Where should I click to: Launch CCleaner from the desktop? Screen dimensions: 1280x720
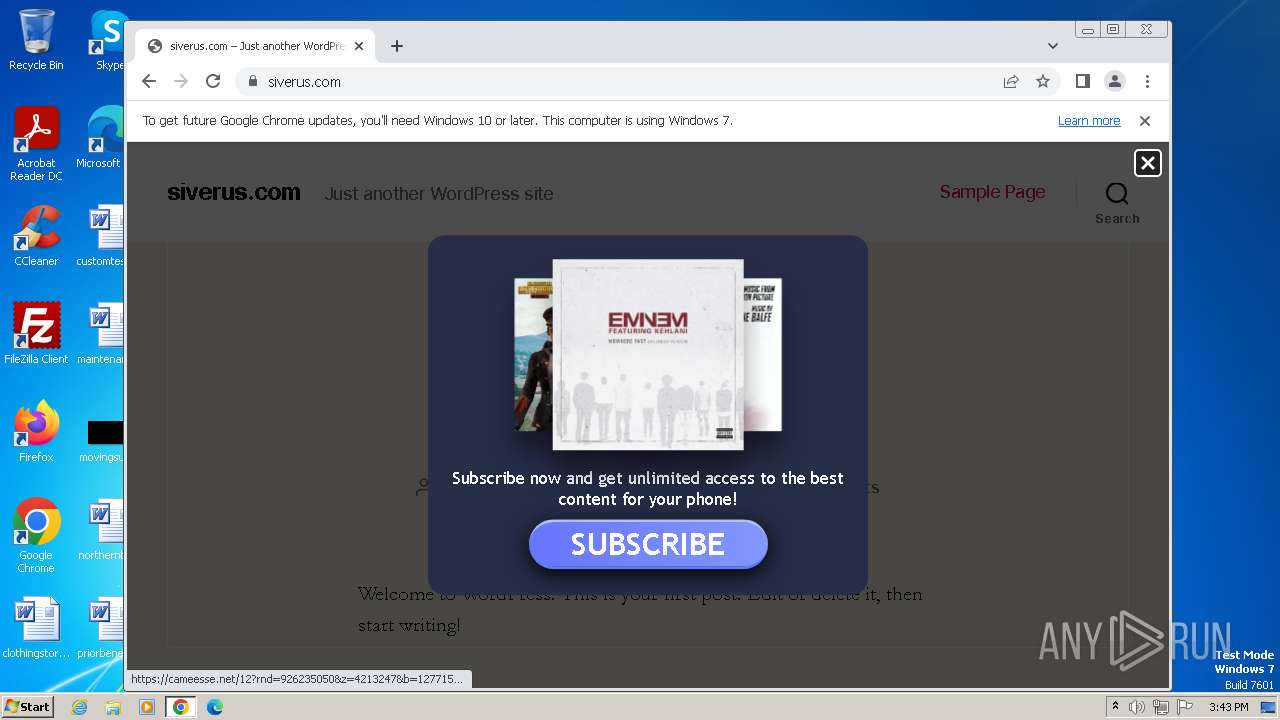pyautogui.click(x=36, y=236)
